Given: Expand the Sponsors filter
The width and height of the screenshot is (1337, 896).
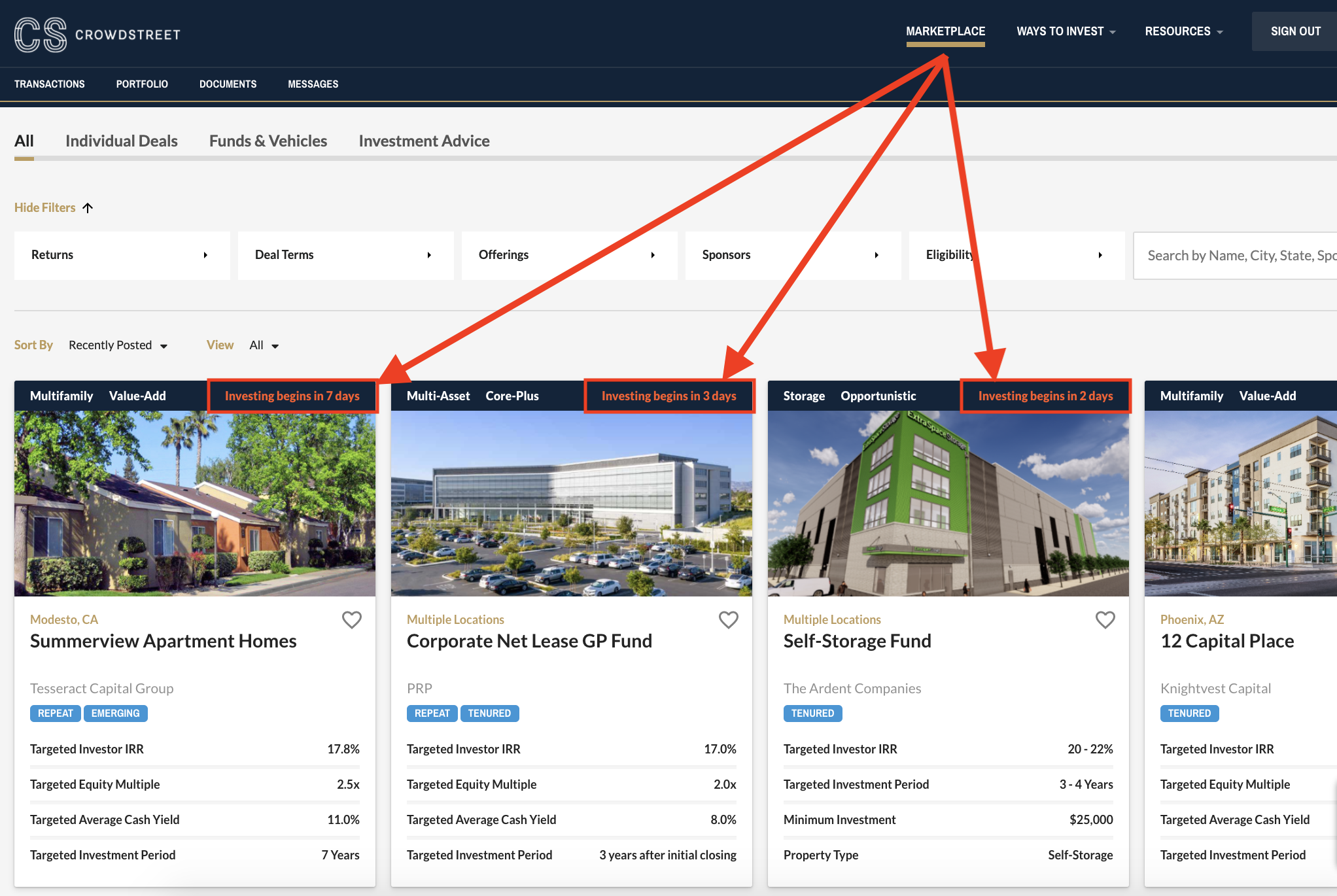Looking at the screenshot, I should 793,255.
